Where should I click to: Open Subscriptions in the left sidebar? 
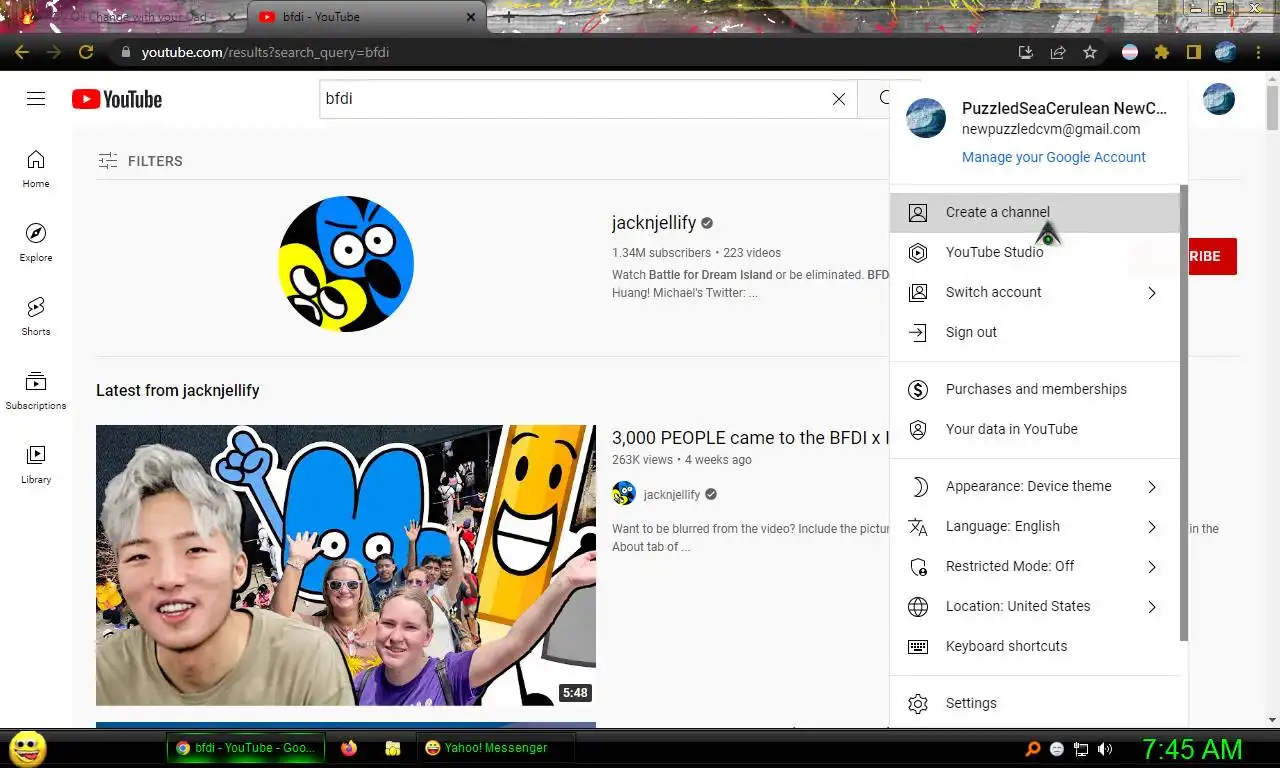point(36,391)
